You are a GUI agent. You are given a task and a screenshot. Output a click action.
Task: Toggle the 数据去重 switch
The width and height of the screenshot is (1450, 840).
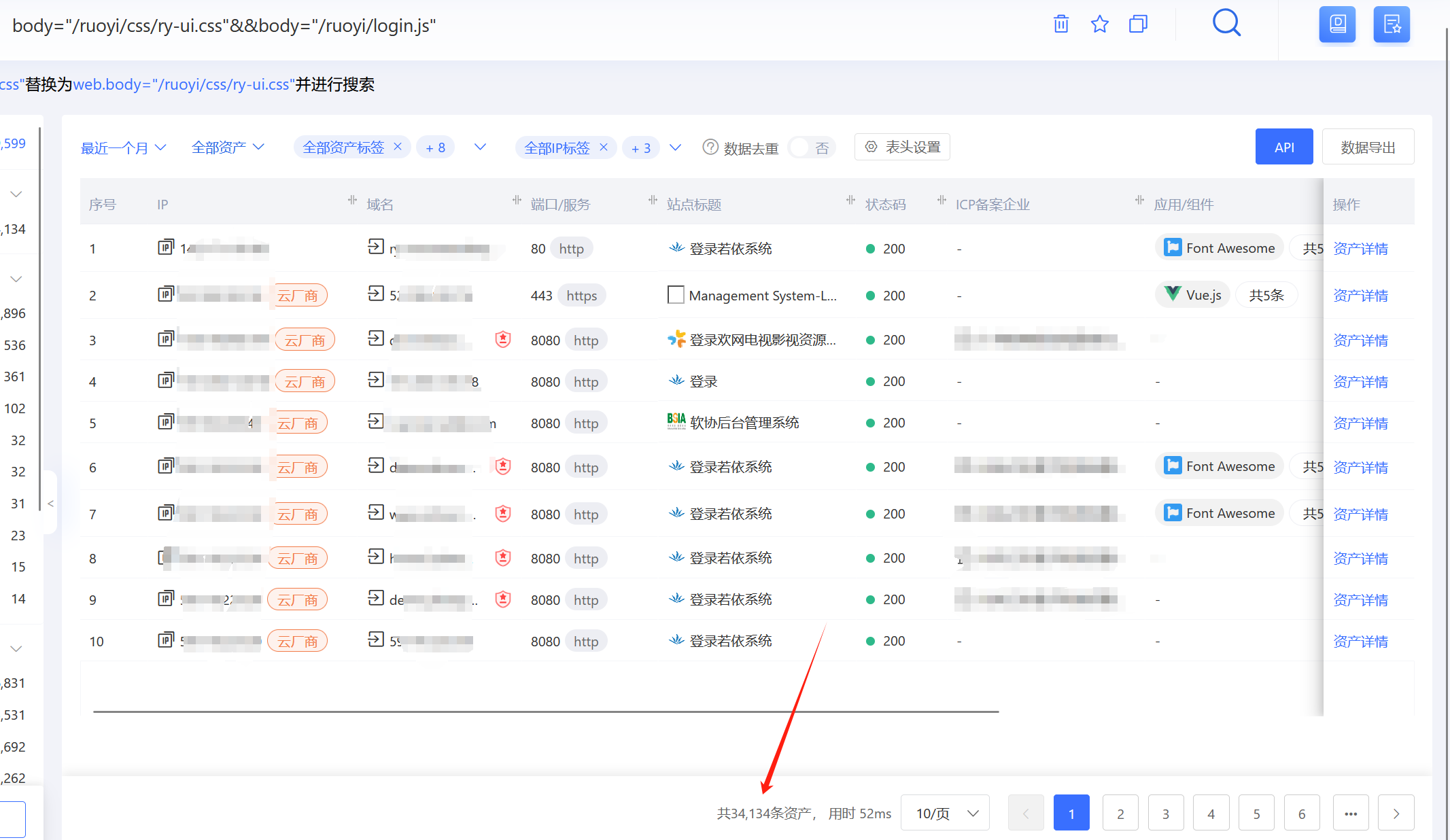click(812, 147)
